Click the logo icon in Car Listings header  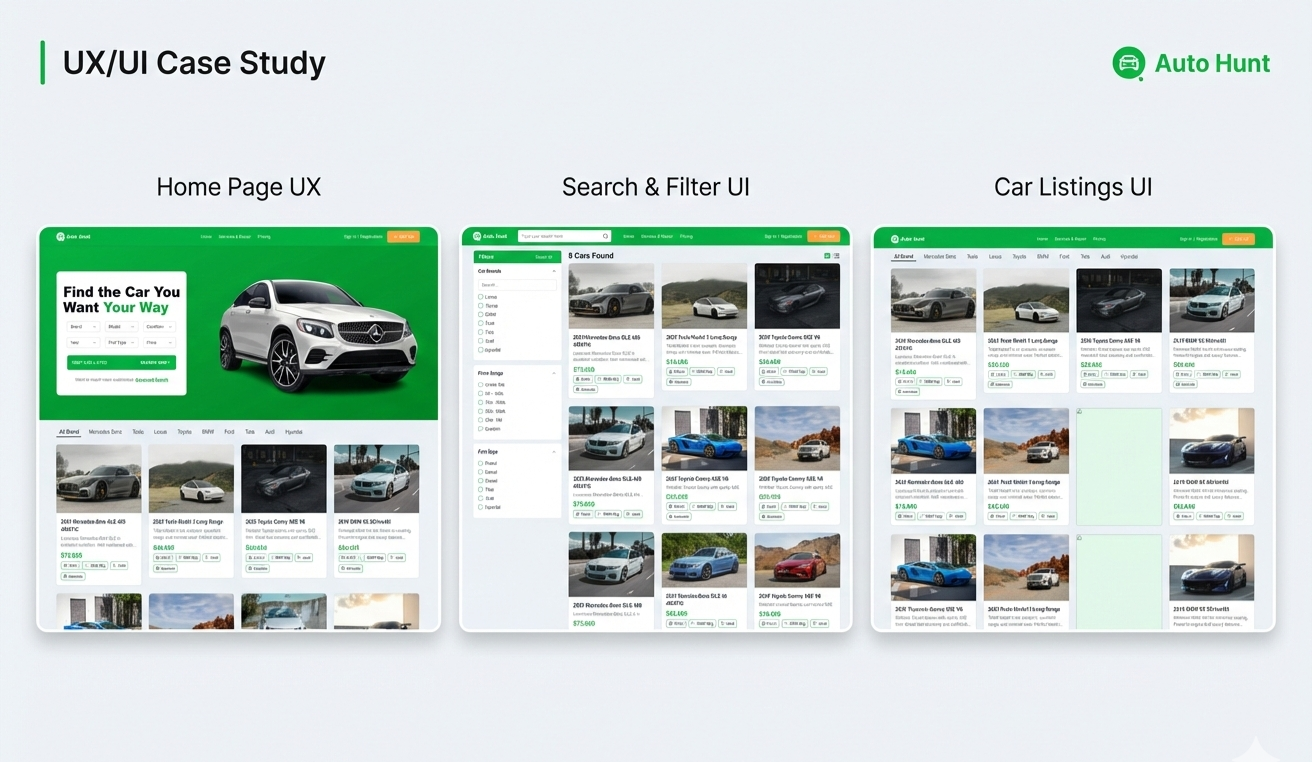tap(895, 239)
